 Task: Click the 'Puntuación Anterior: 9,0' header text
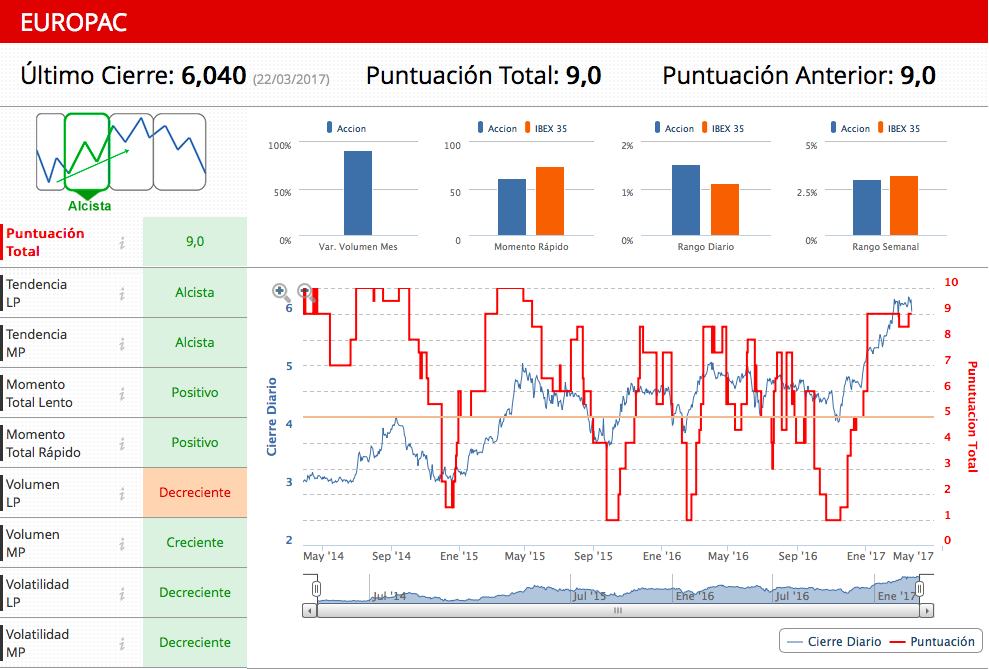[x=799, y=76]
